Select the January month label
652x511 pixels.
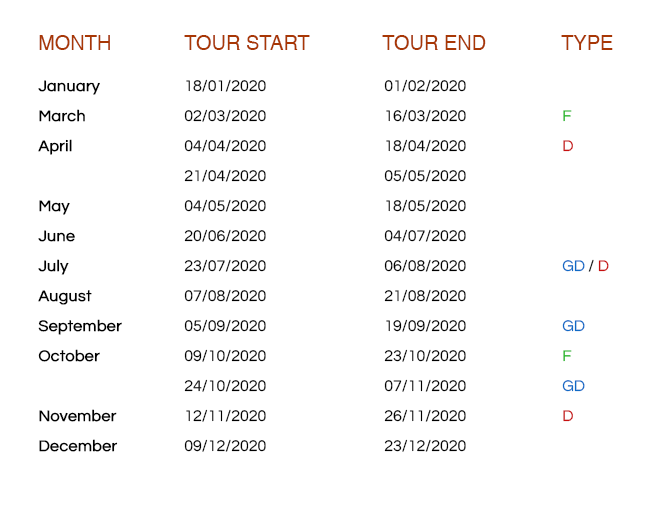coord(69,86)
